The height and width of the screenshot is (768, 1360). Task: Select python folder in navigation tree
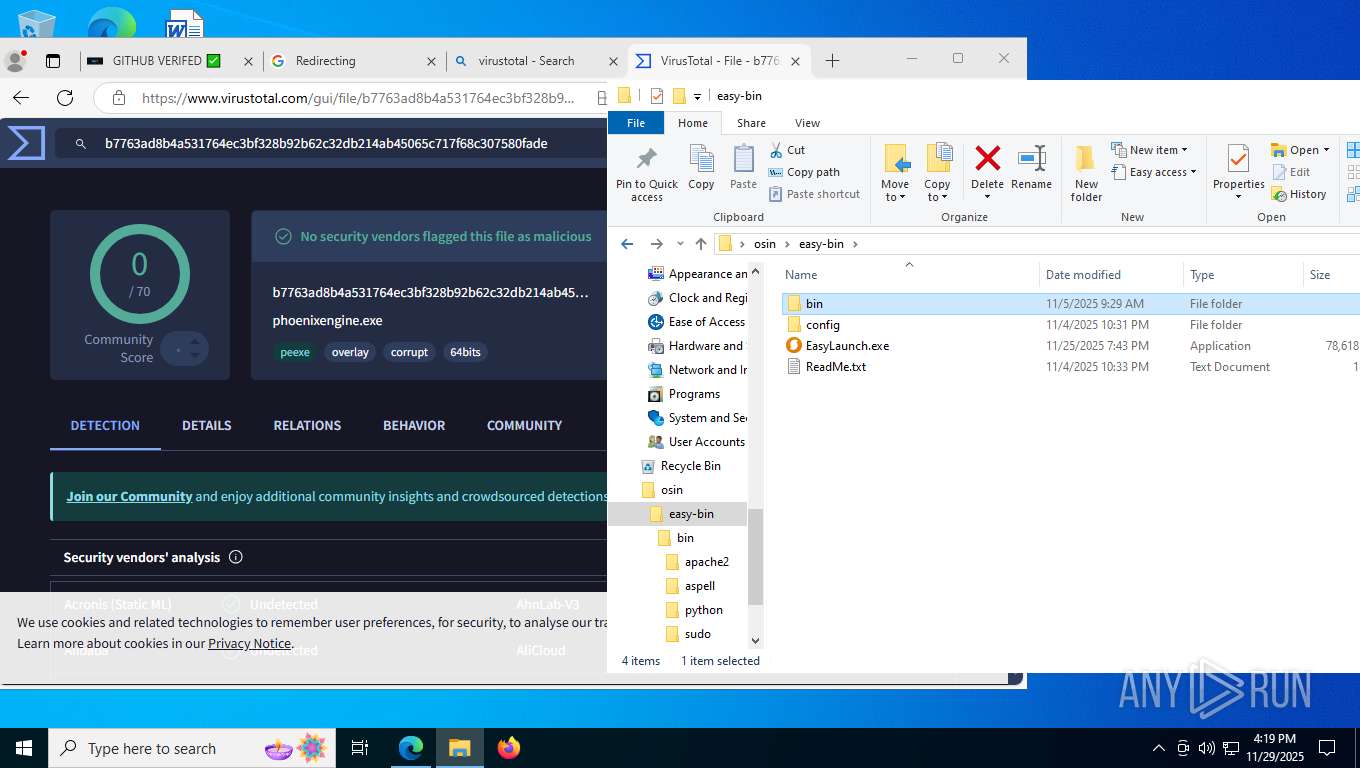(703, 610)
